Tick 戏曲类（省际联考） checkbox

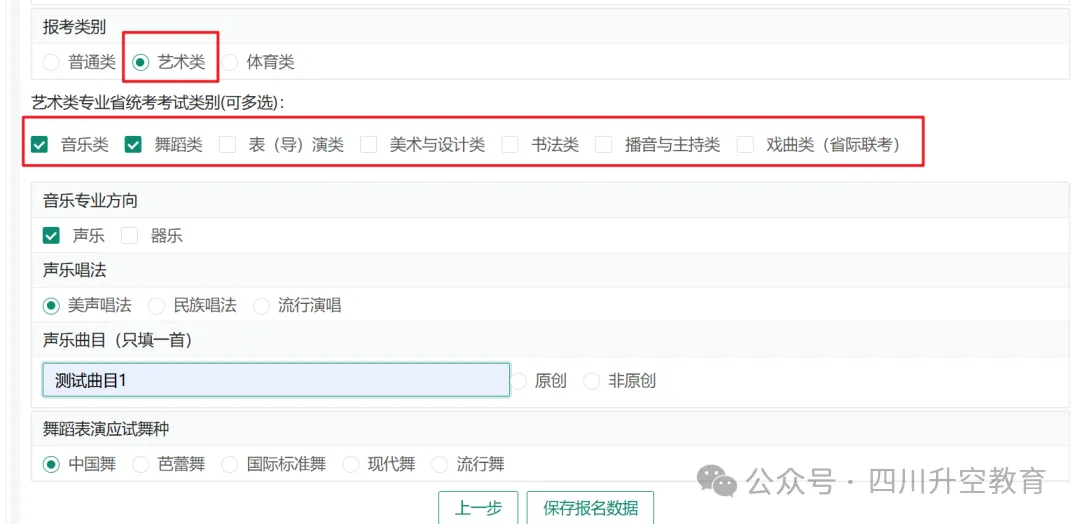point(745,145)
